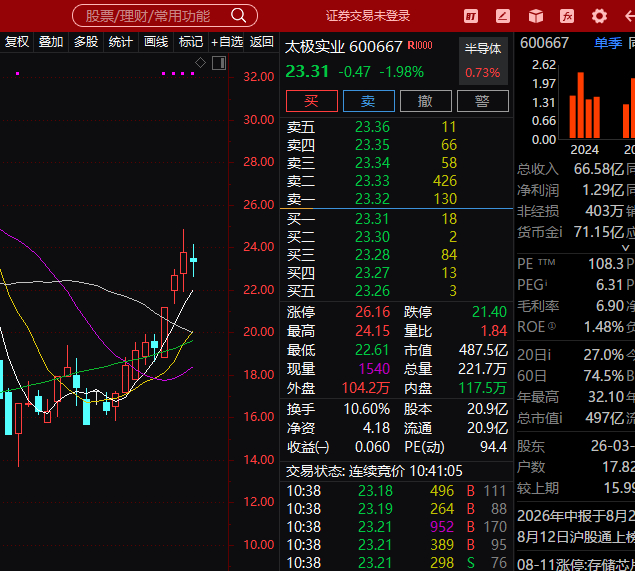This screenshot has width=635, height=571.
Task: Click the blue 卖 sell button
Action: [369, 101]
